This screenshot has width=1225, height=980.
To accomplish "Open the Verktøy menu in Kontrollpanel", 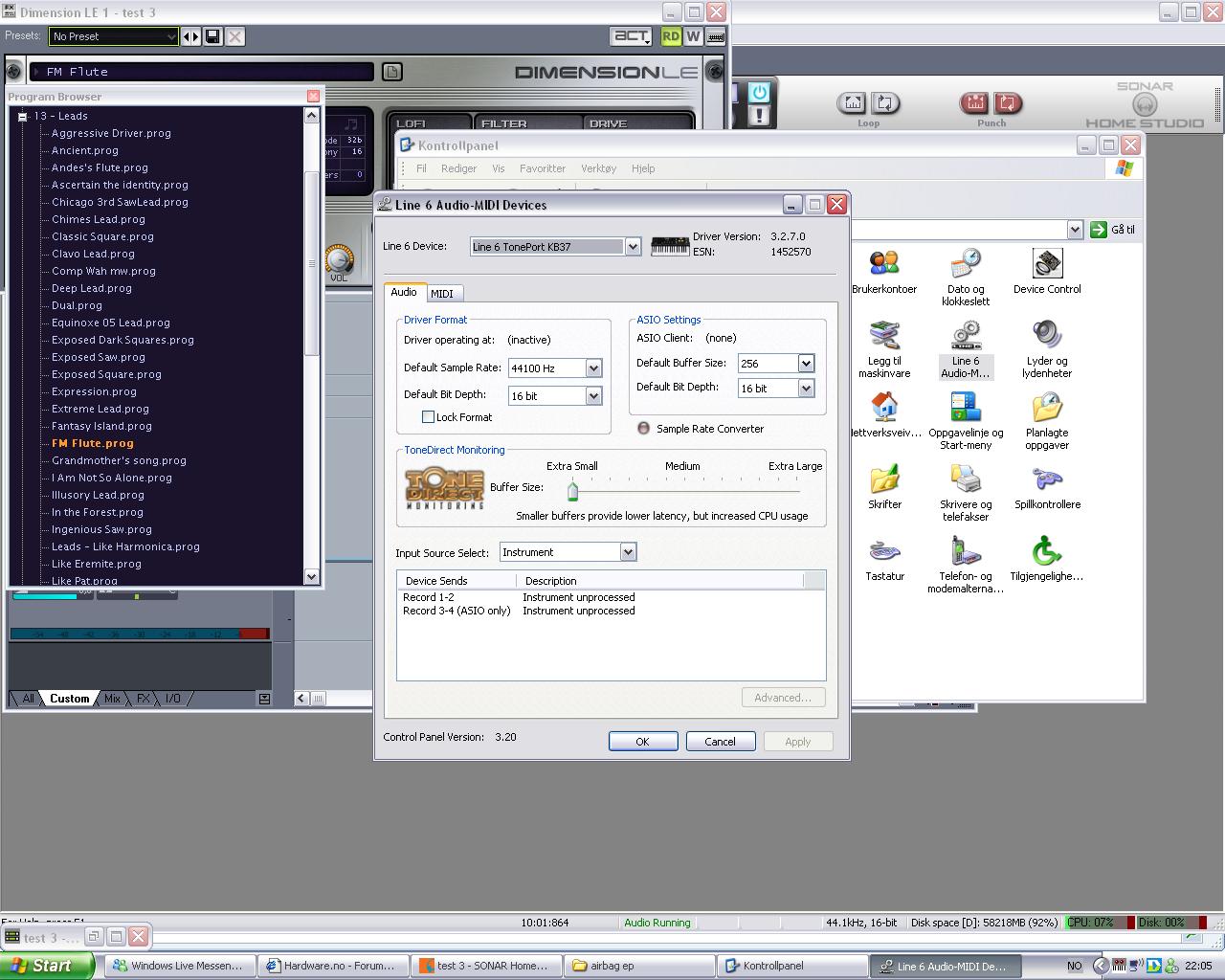I will tap(599, 168).
